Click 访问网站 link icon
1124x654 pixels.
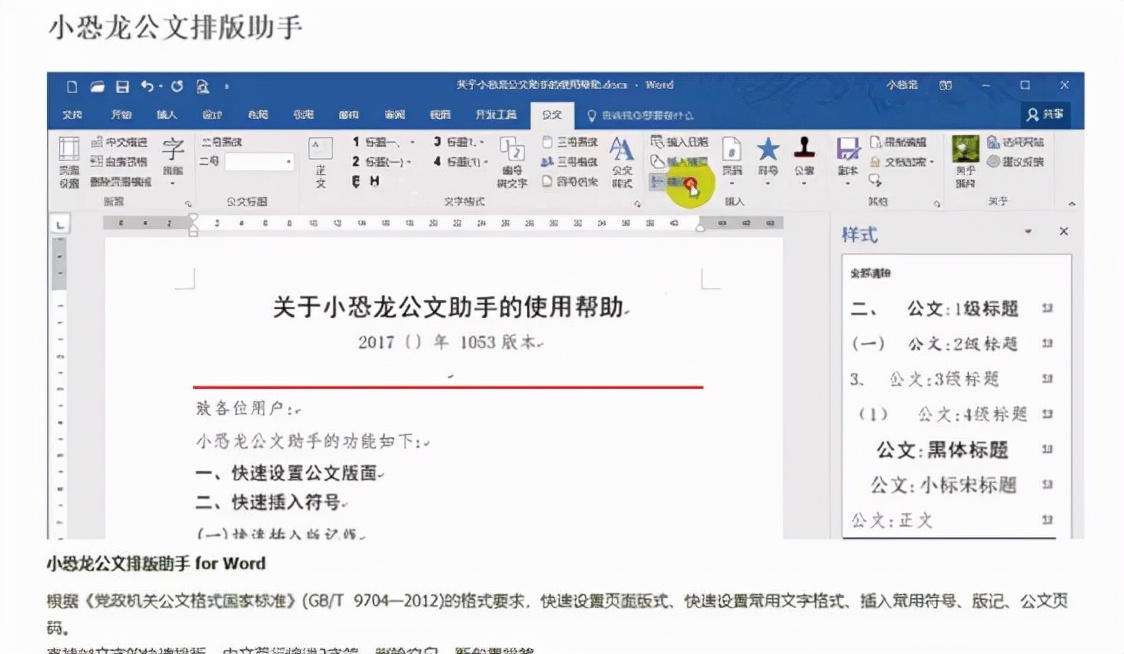(x=1015, y=142)
